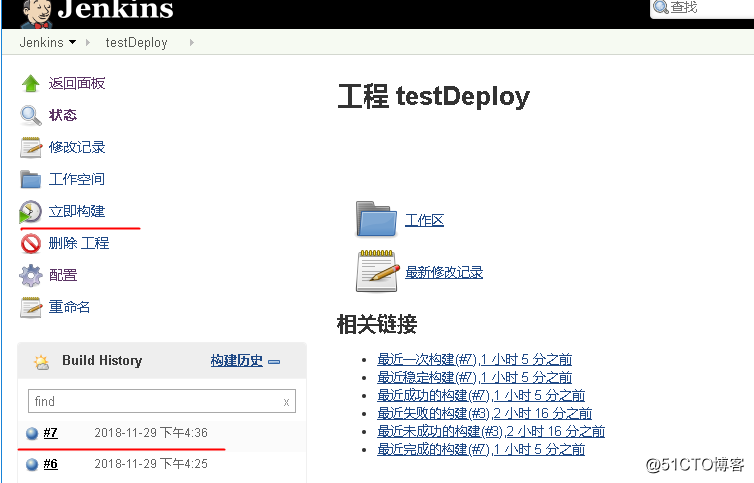Open 构建历史 trend link
This screenshot has height=483, width=754.
(x=237, y=360)
